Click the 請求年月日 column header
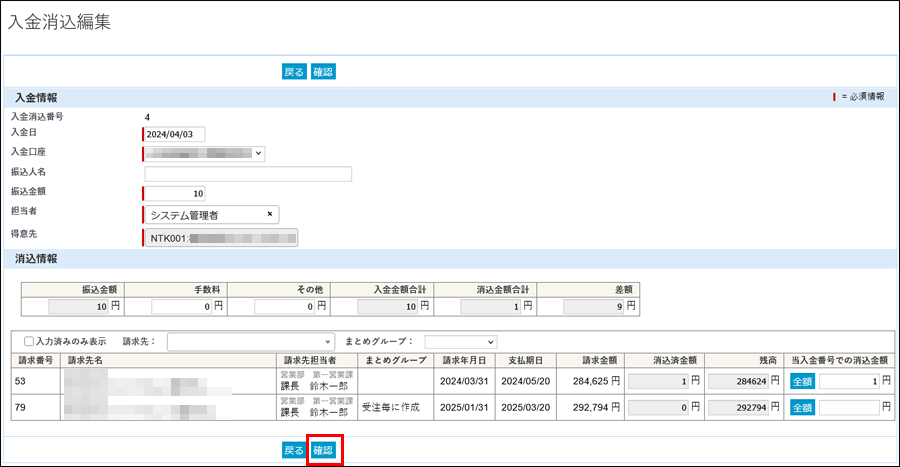This screenshot has height=467, width=900. [x=464, y=360]
